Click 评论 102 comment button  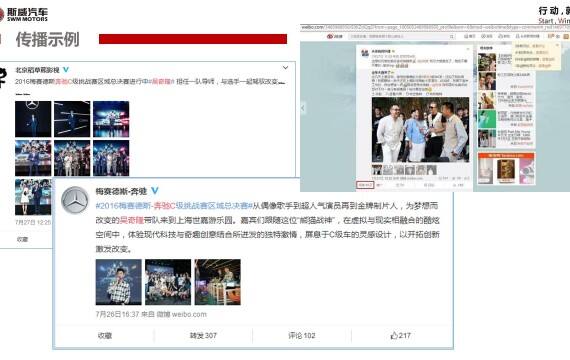tap(302, 336)
